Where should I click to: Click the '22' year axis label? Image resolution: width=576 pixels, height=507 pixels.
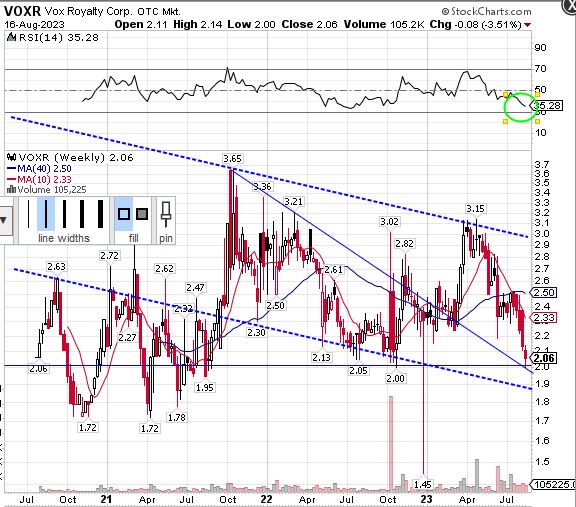click(266, 499)
